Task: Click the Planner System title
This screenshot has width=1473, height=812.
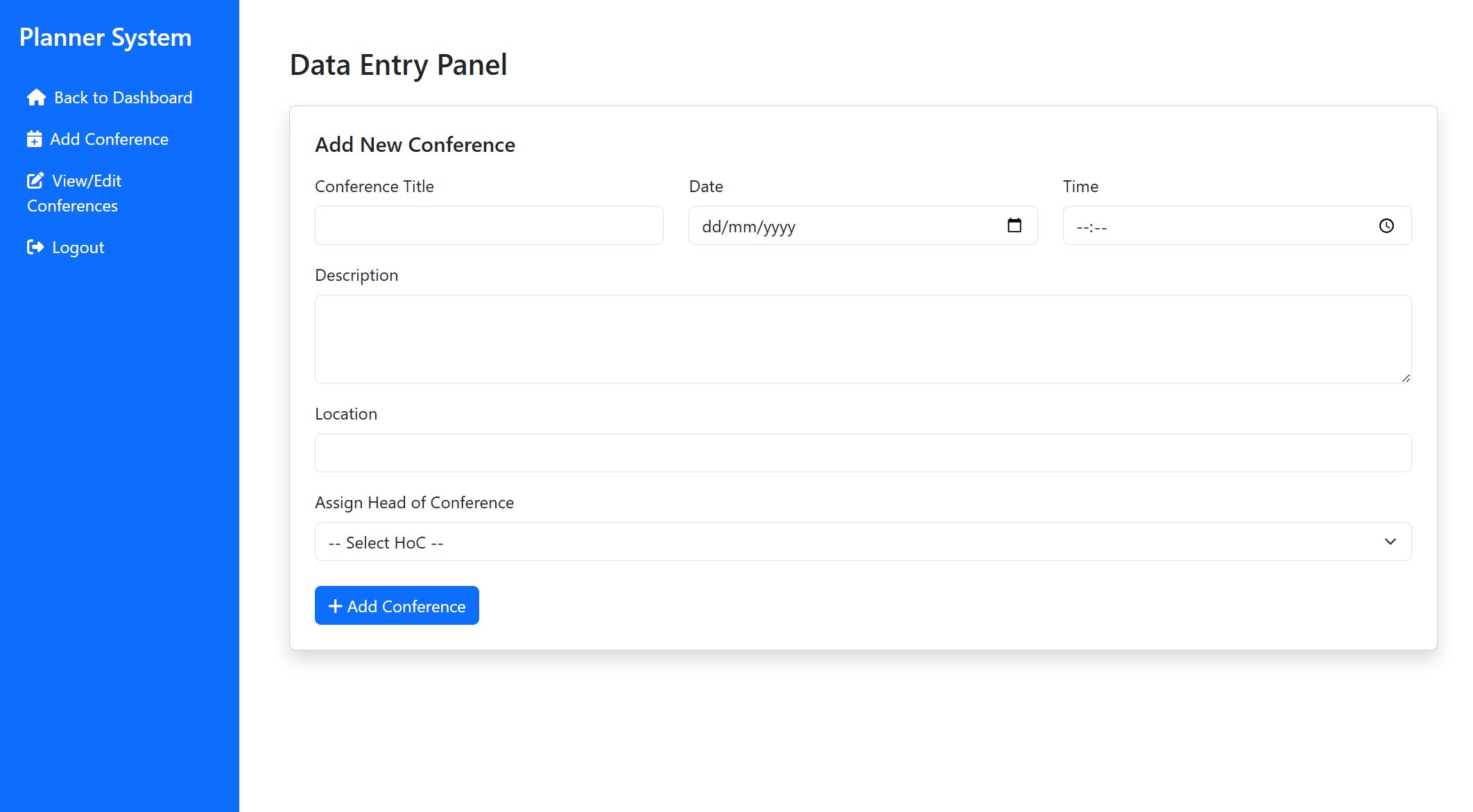Action: 105,37
